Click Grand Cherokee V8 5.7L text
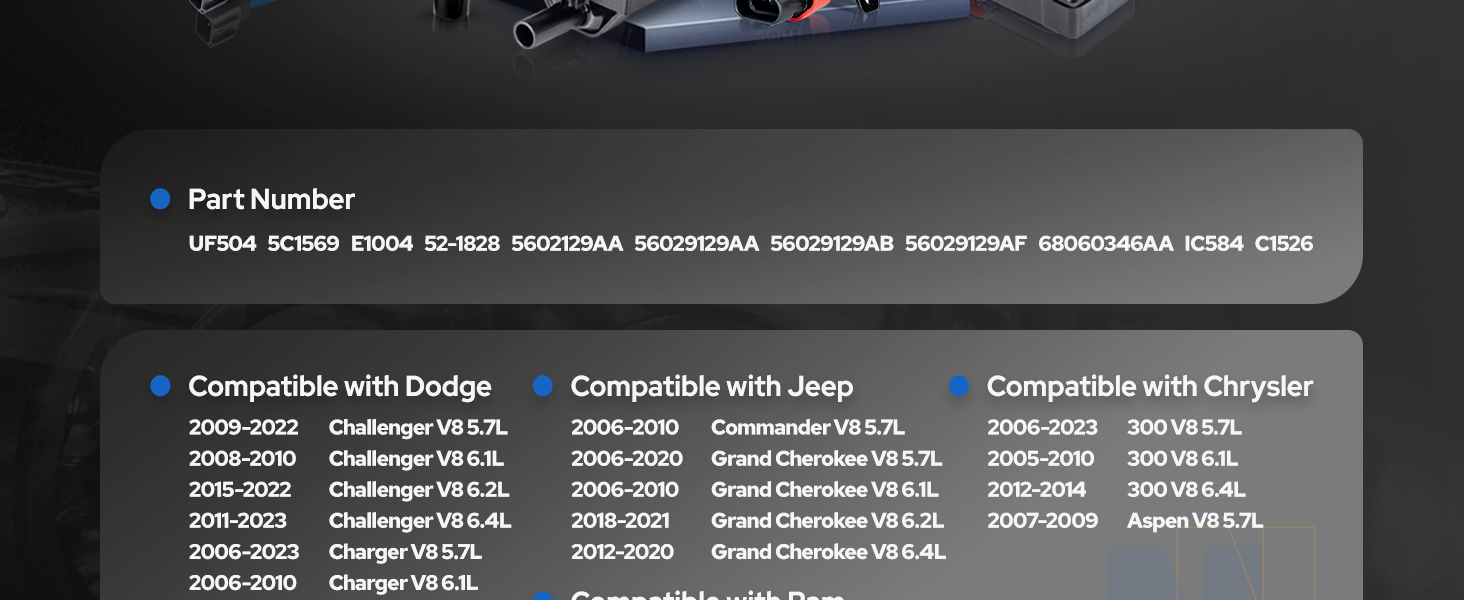This screenshot has height=600, width=1464. pyautogui.click(x=827, y=458)
